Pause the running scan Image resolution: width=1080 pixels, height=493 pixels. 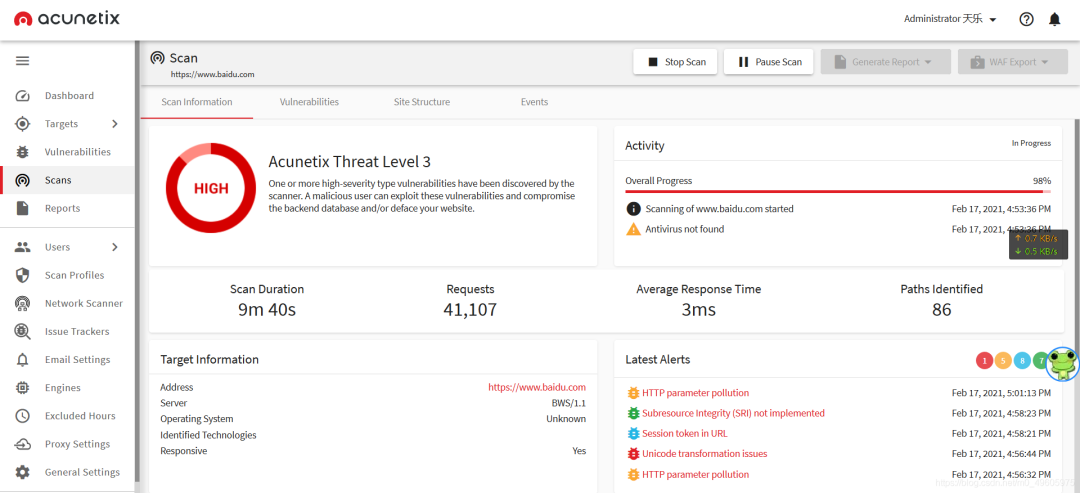769,62
